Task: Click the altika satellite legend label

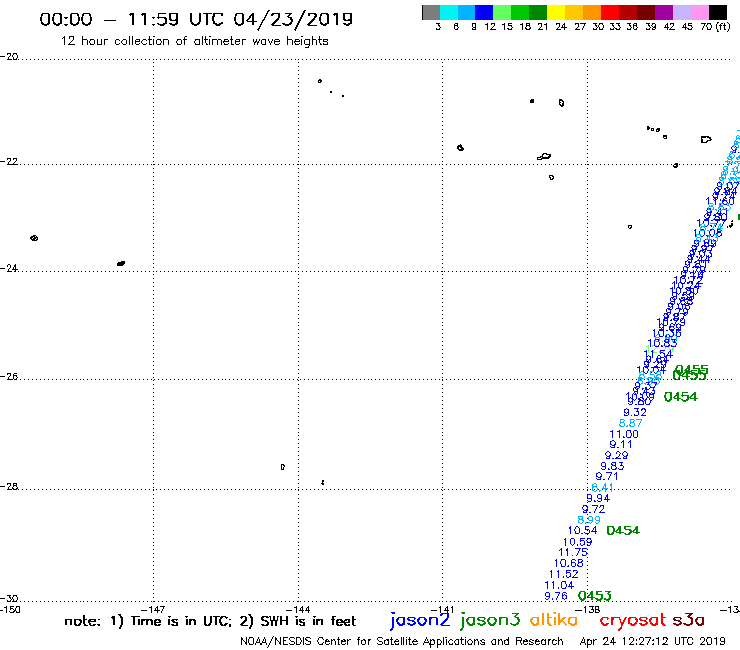Action: 554,620
